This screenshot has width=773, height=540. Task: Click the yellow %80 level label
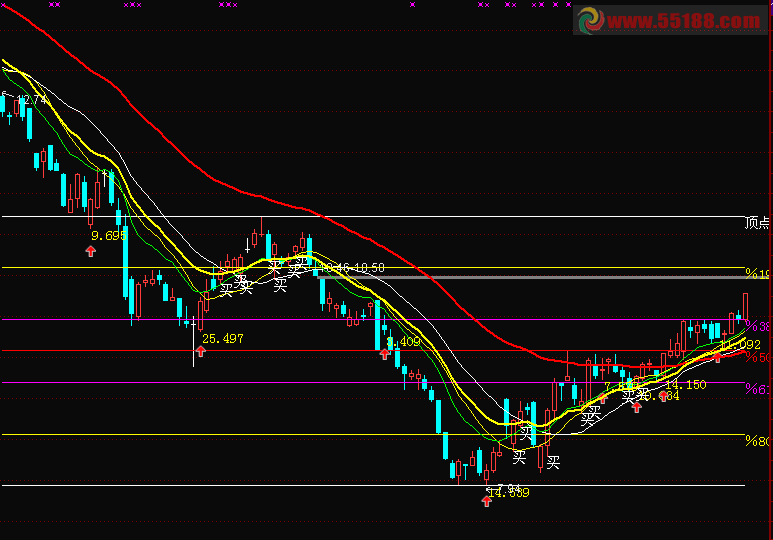point(757,441)
